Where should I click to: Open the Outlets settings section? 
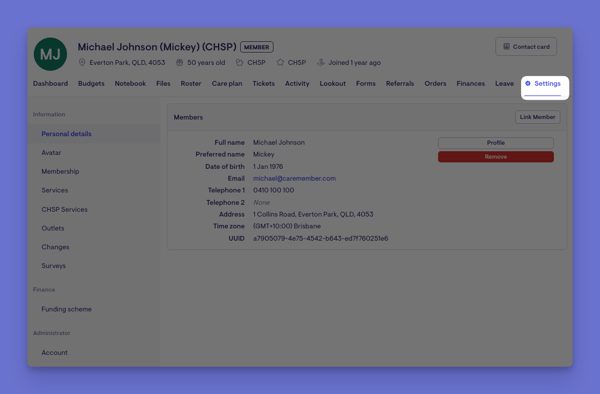click(53, 228)
